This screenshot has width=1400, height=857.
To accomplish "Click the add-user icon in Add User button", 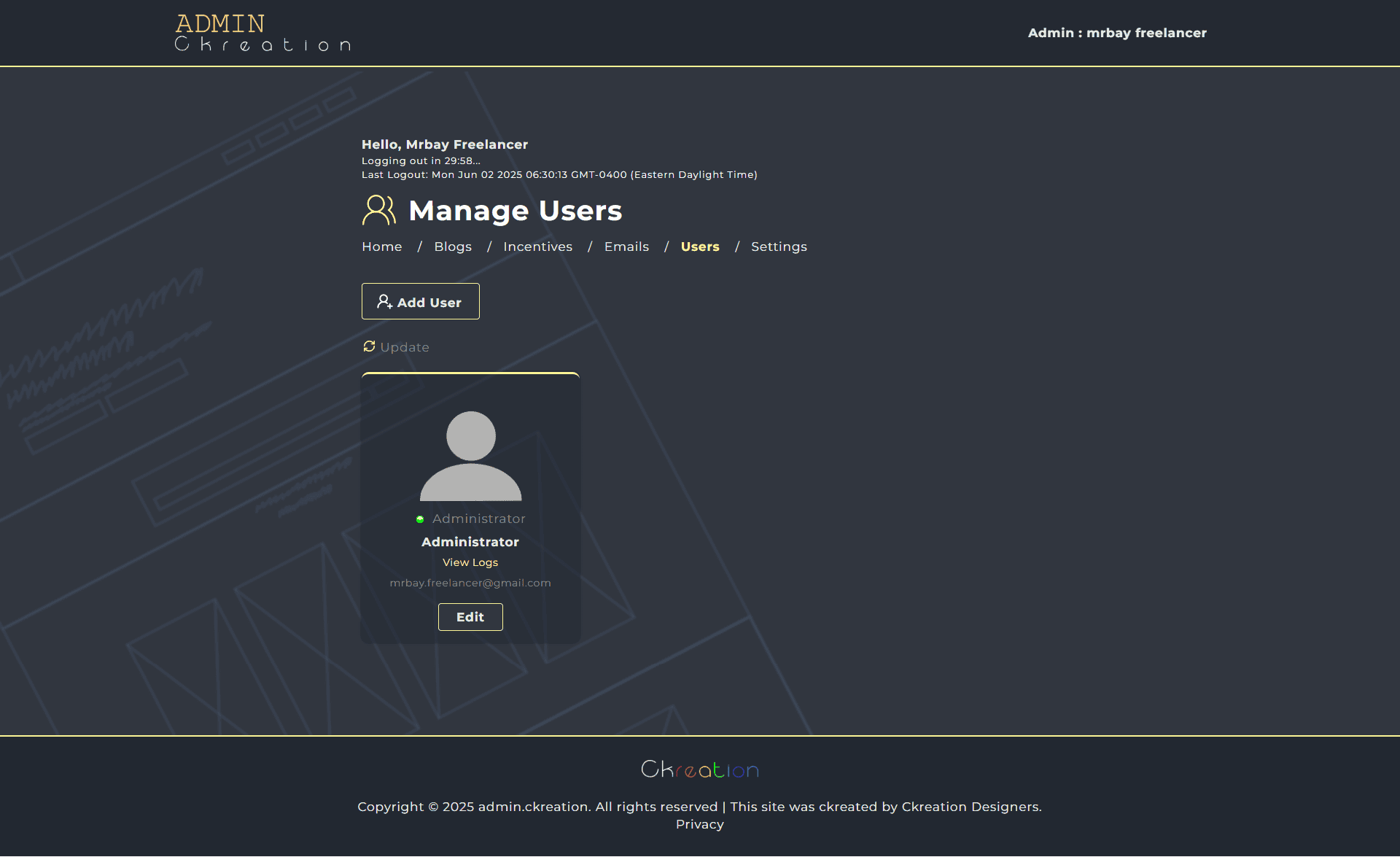I will (384, 301).
